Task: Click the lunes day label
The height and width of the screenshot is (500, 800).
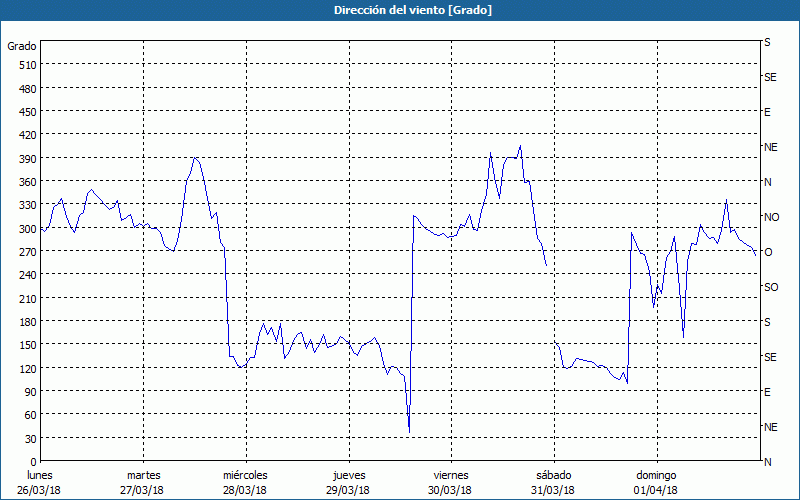Action: tap(41, 475)
